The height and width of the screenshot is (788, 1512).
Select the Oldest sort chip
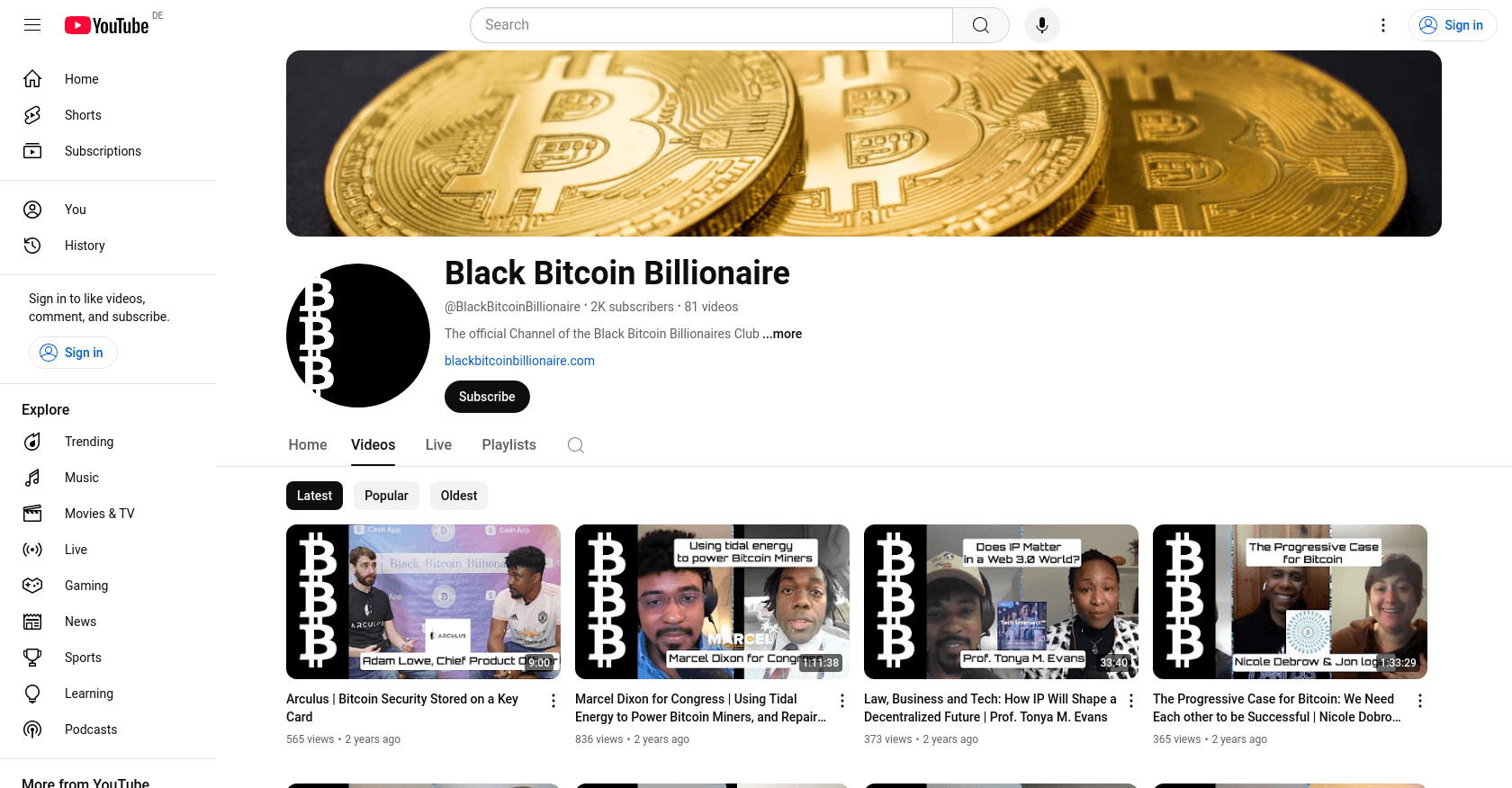pyautogui.click(x=459, y=496)
